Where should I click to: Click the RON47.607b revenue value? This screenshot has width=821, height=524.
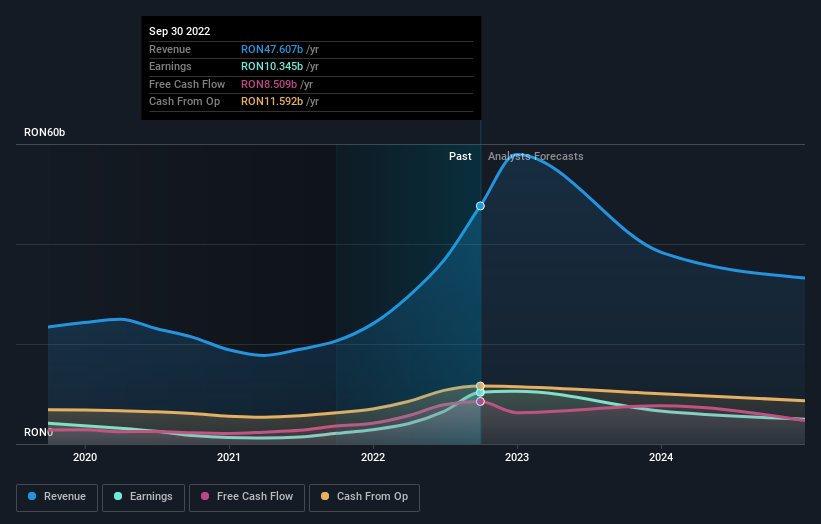pyautogui.click(x=272, y=49)
